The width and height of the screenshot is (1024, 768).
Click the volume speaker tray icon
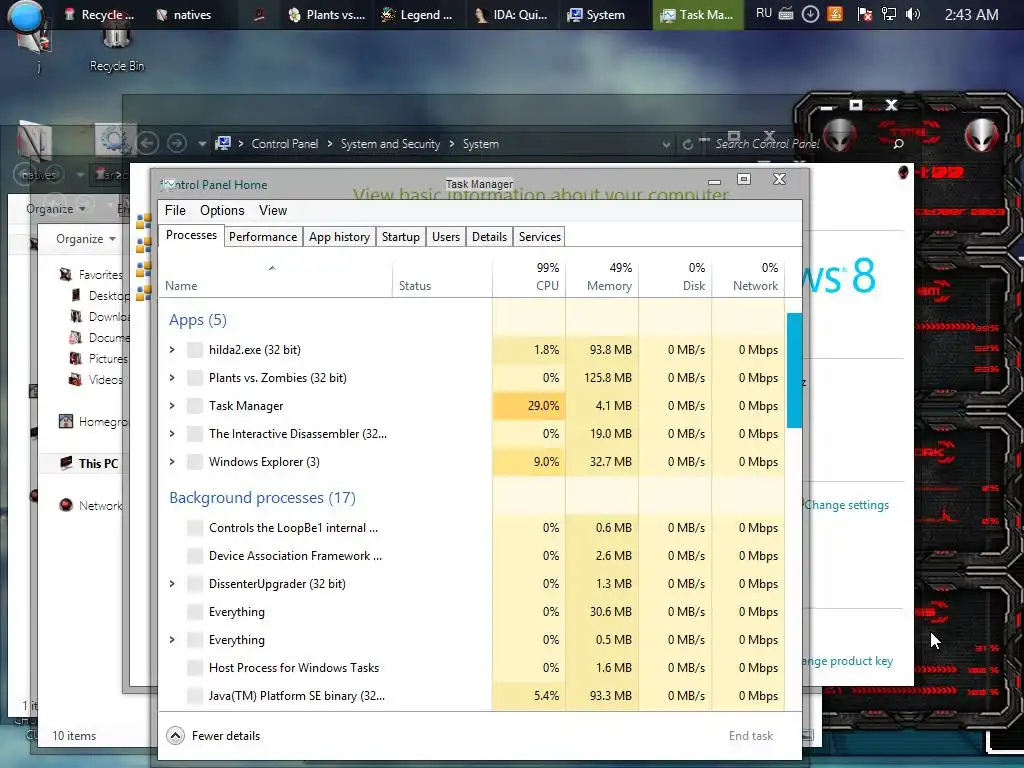point(913,14)
